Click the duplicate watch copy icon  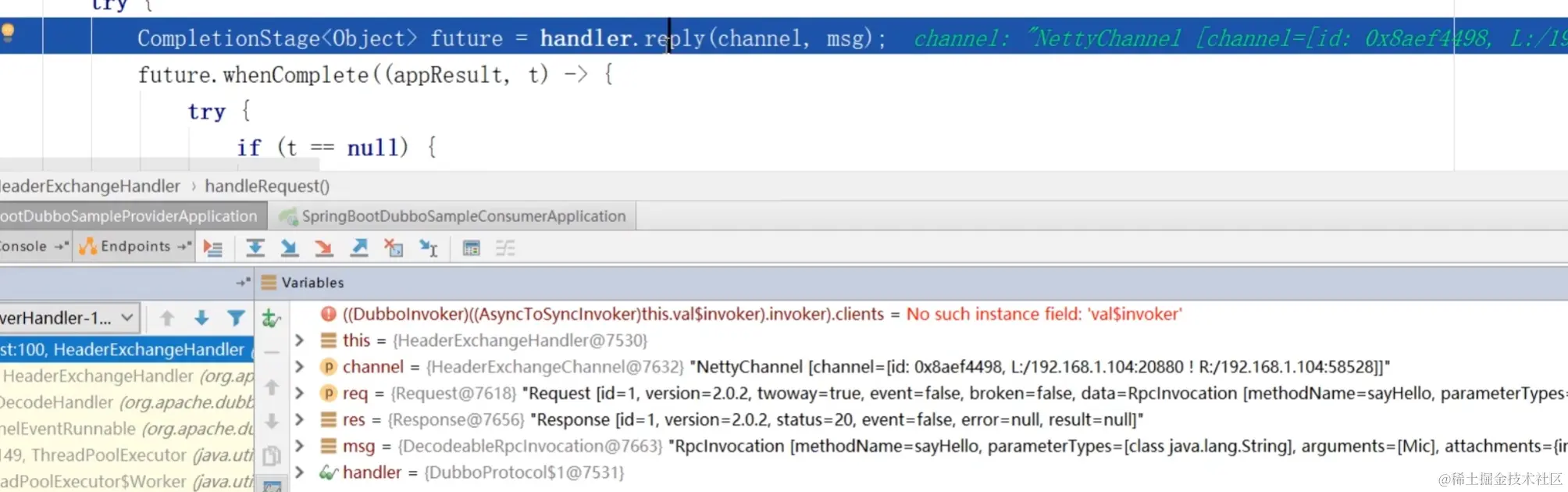pyautogui.click(x=272, y=456)
